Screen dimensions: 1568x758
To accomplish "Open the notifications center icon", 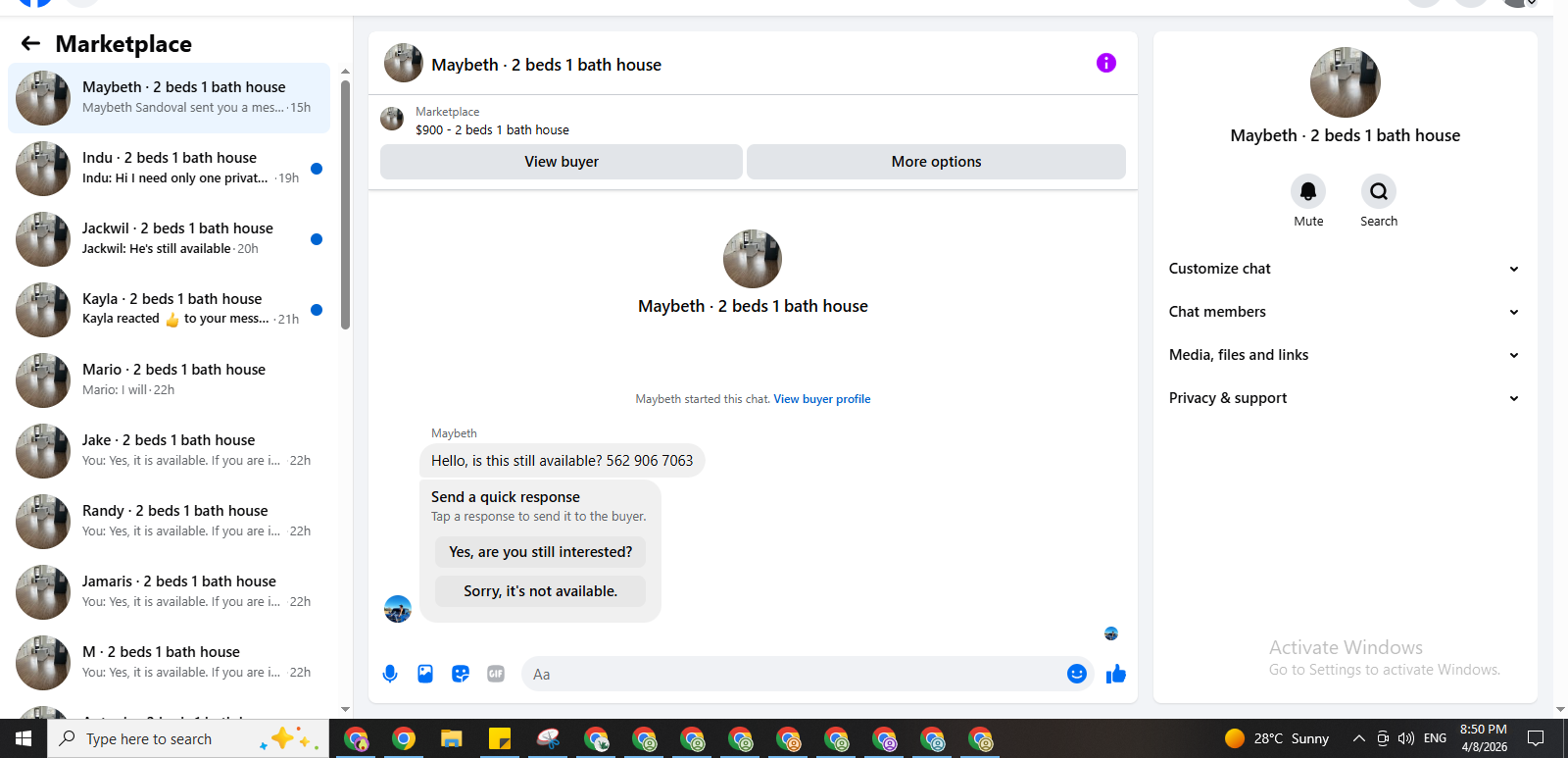I will pyautogui.click(x=1536, y=738).
